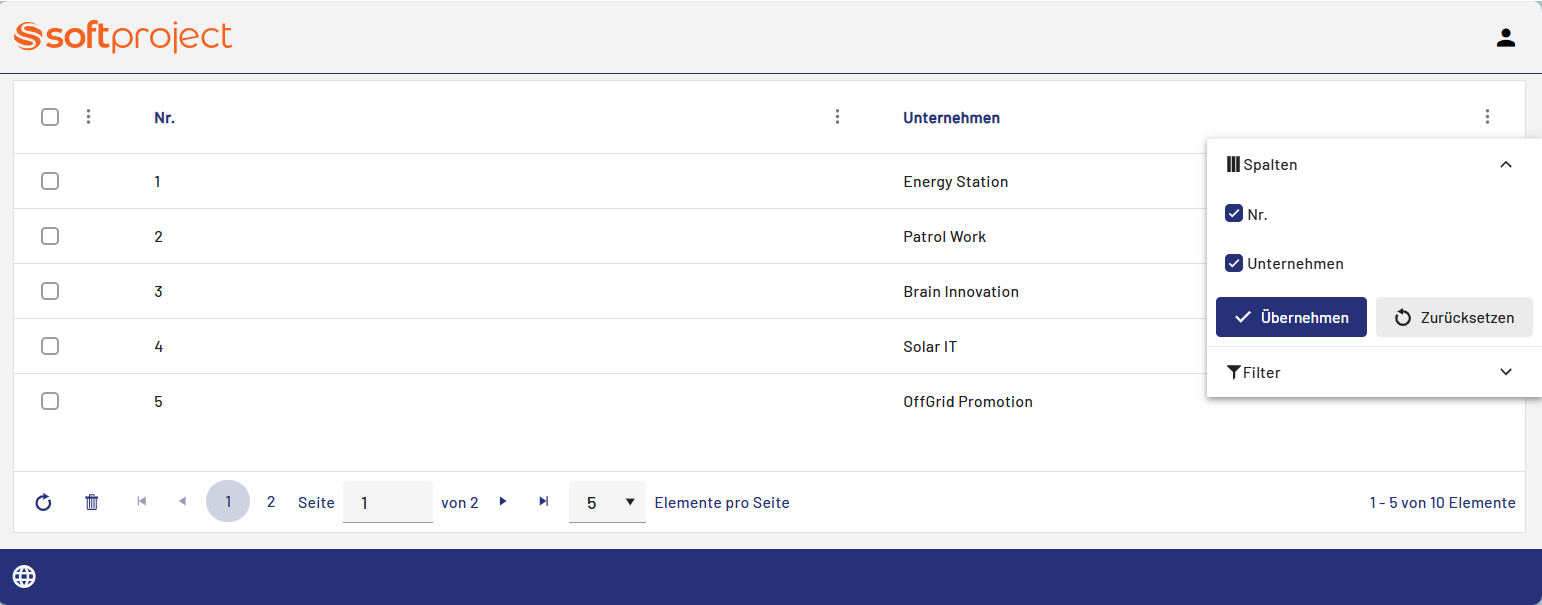Screen dimensions: 1542x605
Task: Go to previous page arrow icon
Action: (182, 502)
